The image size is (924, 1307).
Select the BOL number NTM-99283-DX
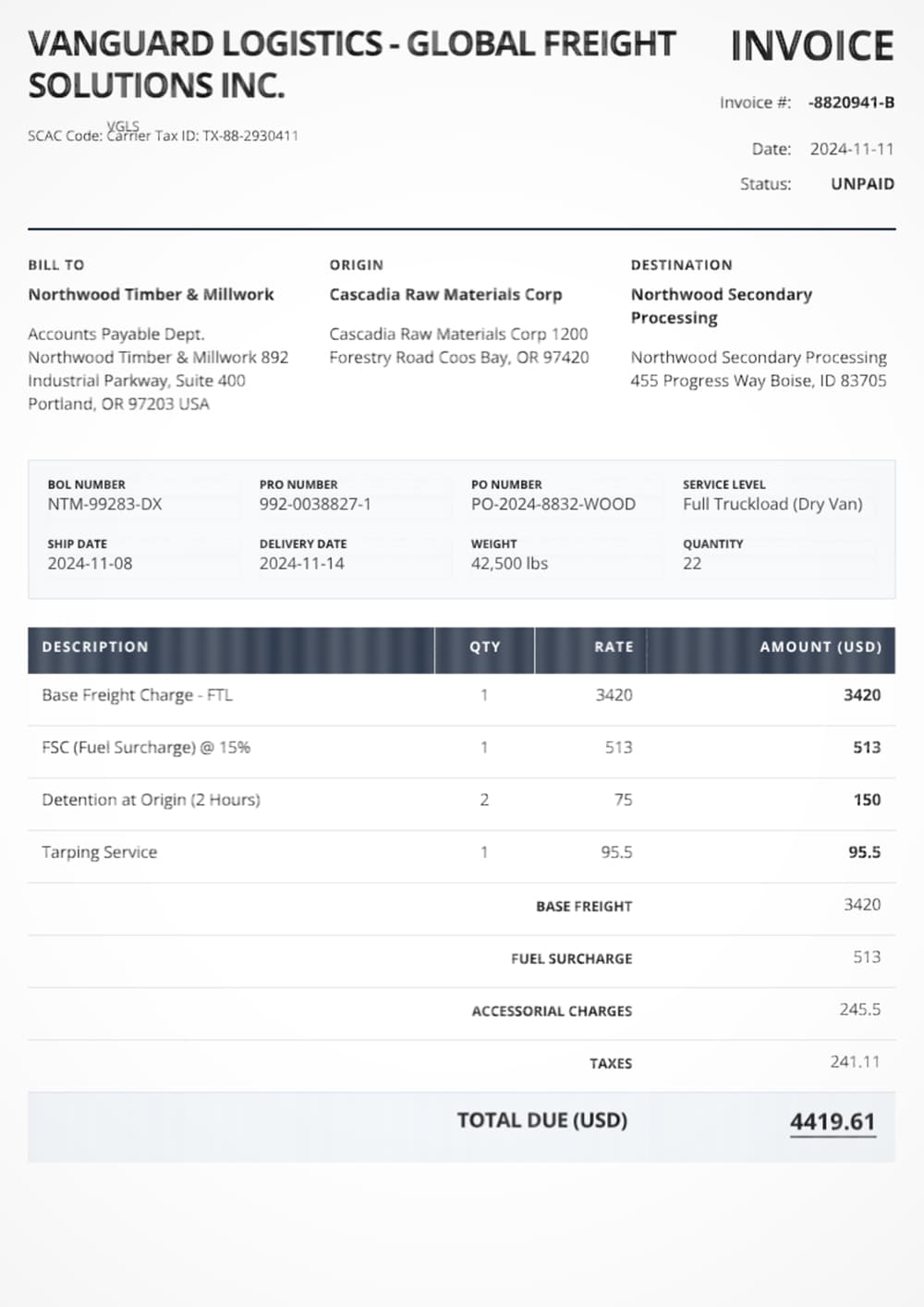(x=104, y=505)
